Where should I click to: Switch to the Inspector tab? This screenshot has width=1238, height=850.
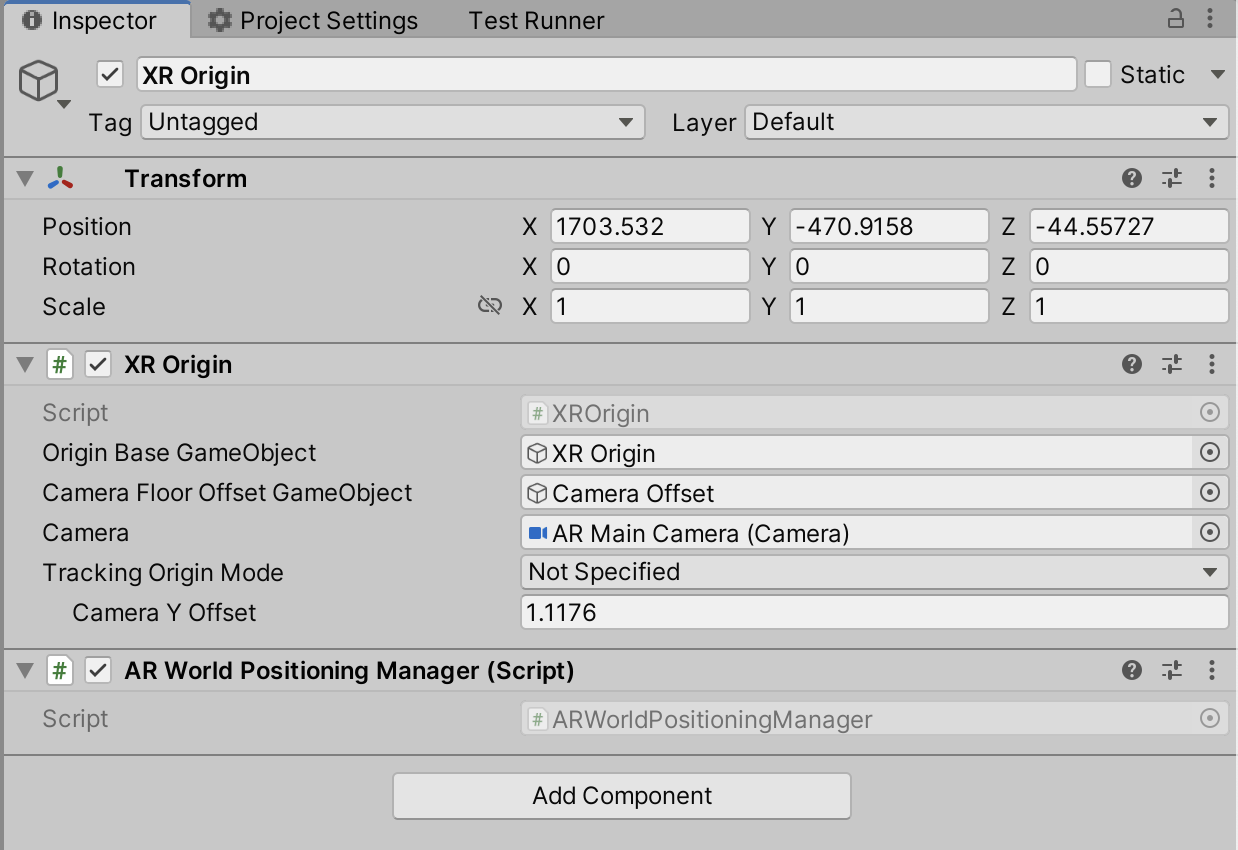click(x=96, y=20)
